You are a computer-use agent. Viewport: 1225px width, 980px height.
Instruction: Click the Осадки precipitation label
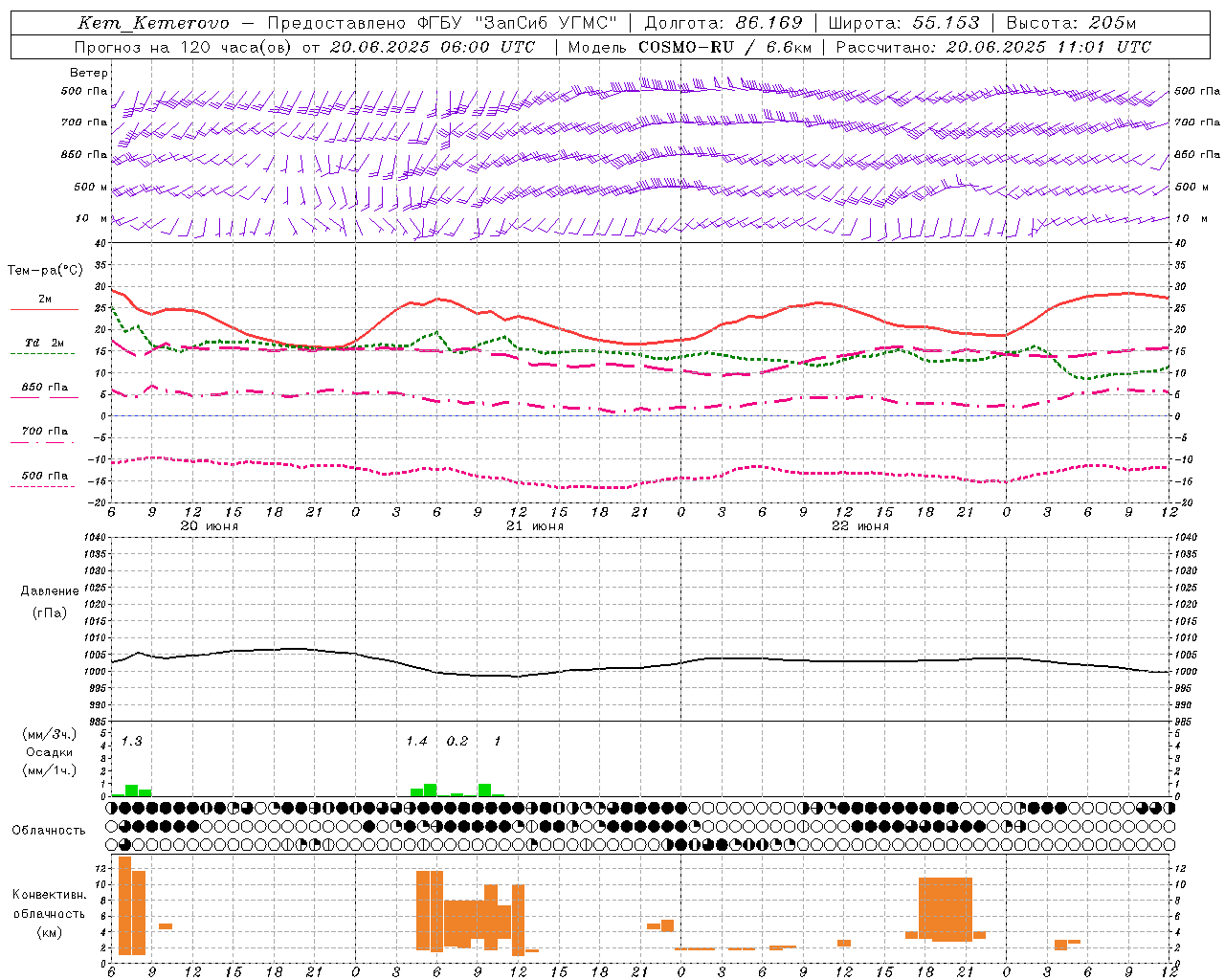[50, 752]
